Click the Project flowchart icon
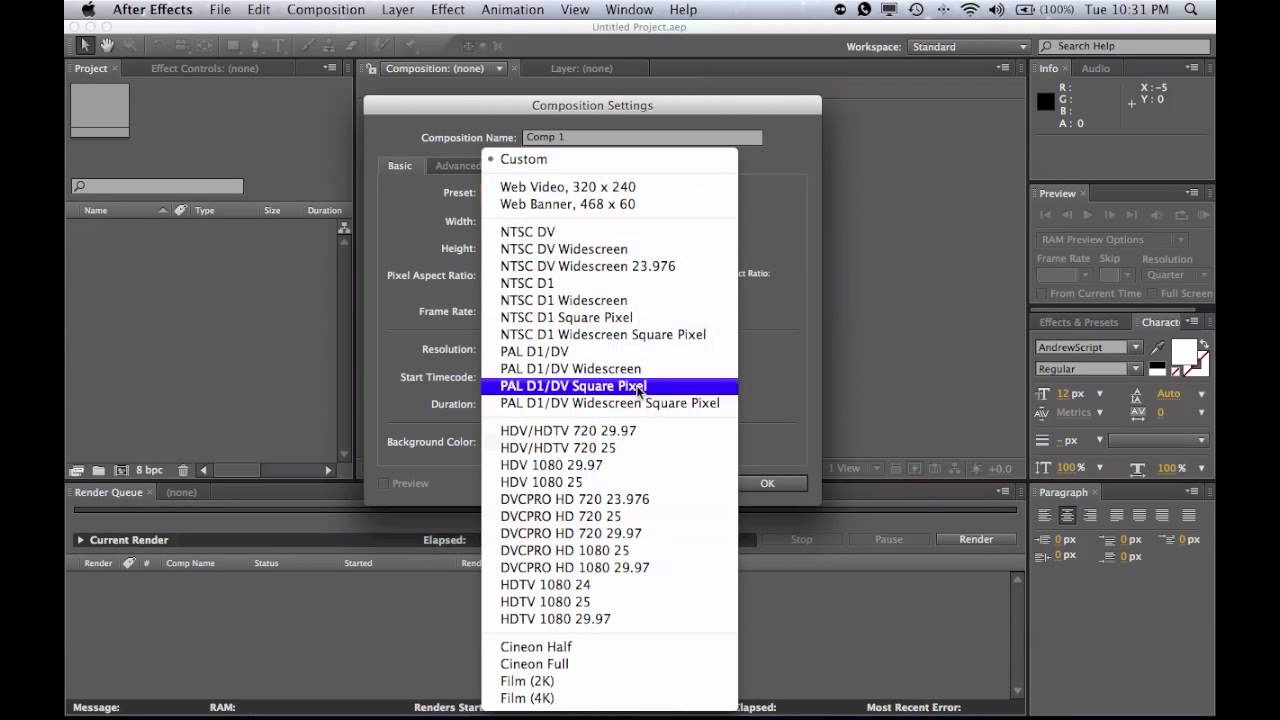Viewport: 1280px width, 720px height. [x=344, y=228]
